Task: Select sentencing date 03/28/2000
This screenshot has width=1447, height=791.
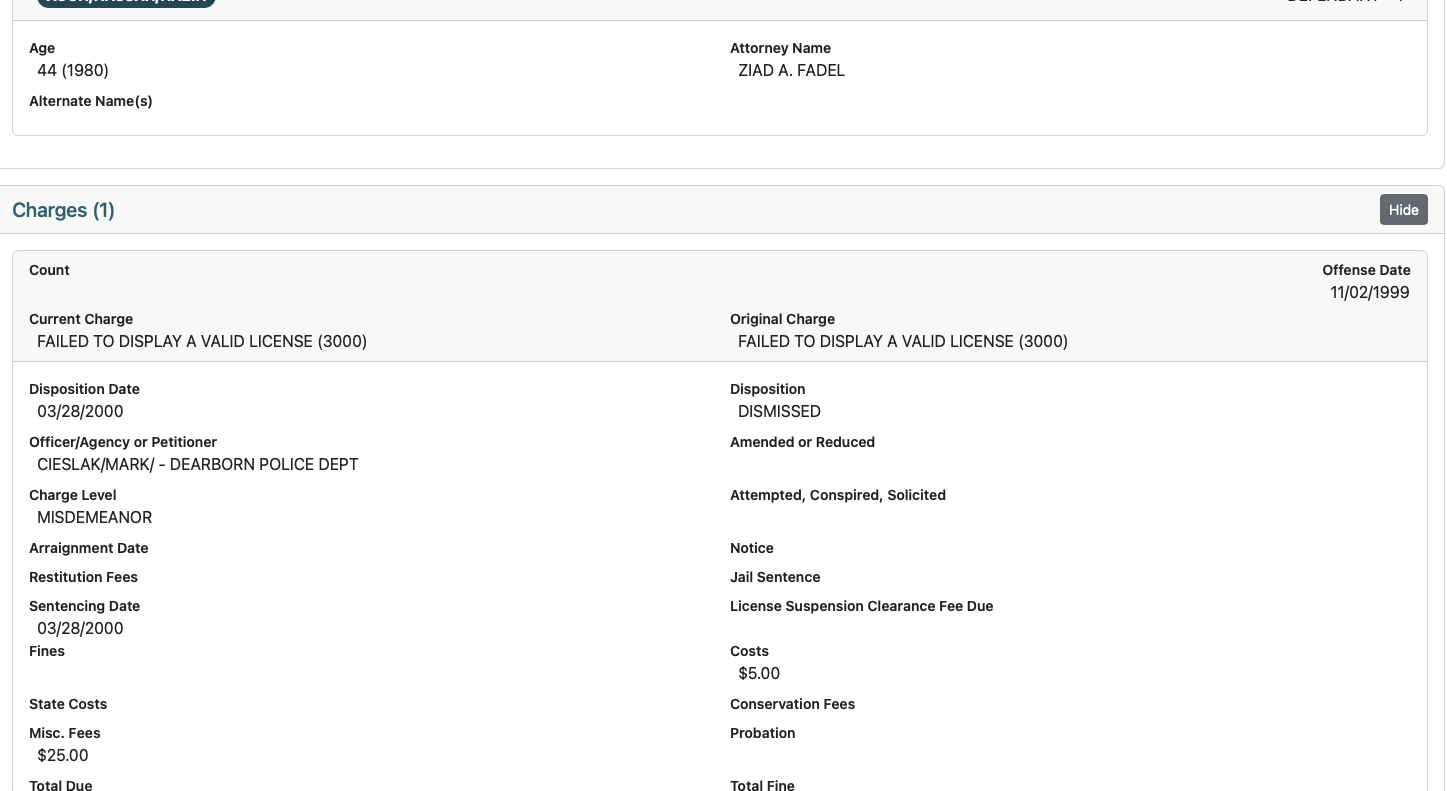Action: 80,628
